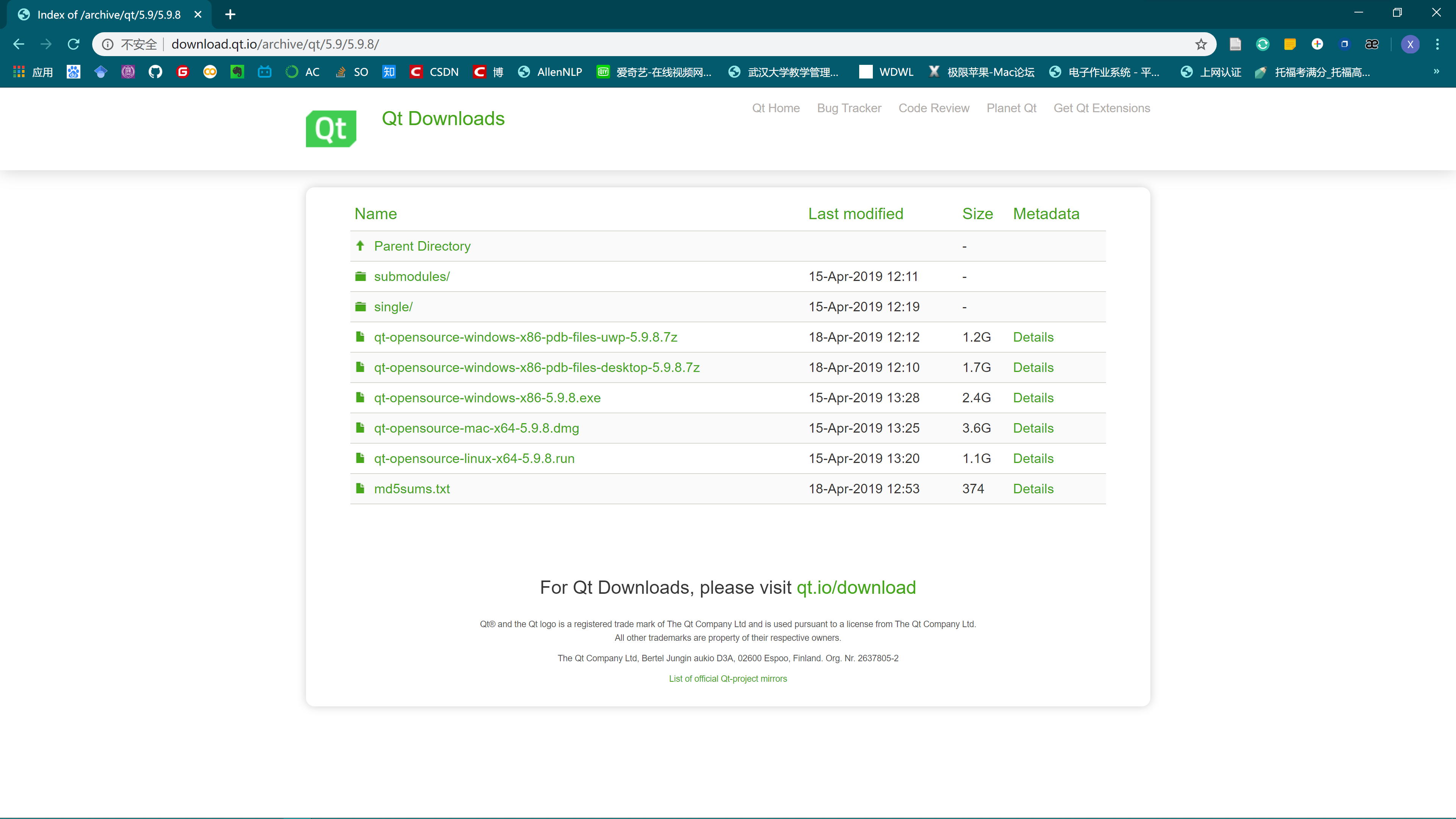The height and width of the screenshot is (819, 1456).
Task: Click the submodules folder icon
Action: point(360,276)
